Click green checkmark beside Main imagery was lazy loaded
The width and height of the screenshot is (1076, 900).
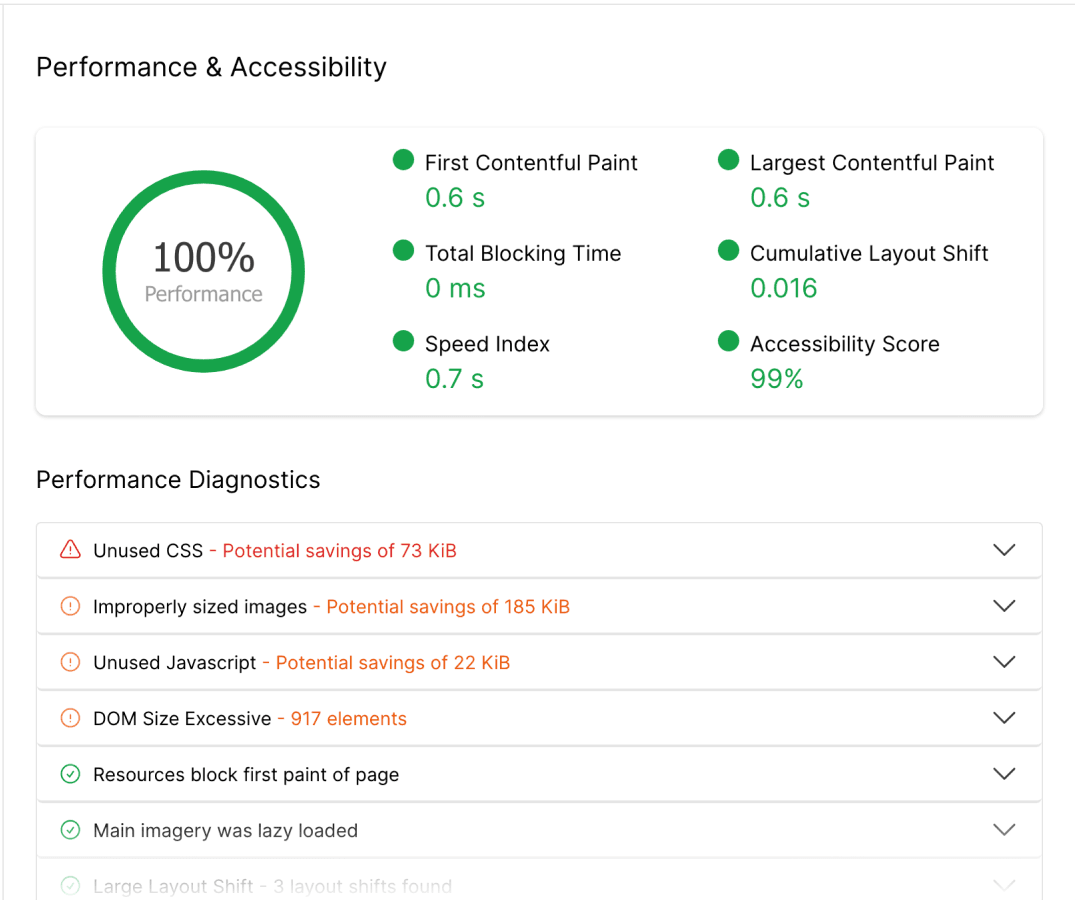coord(70,830)
